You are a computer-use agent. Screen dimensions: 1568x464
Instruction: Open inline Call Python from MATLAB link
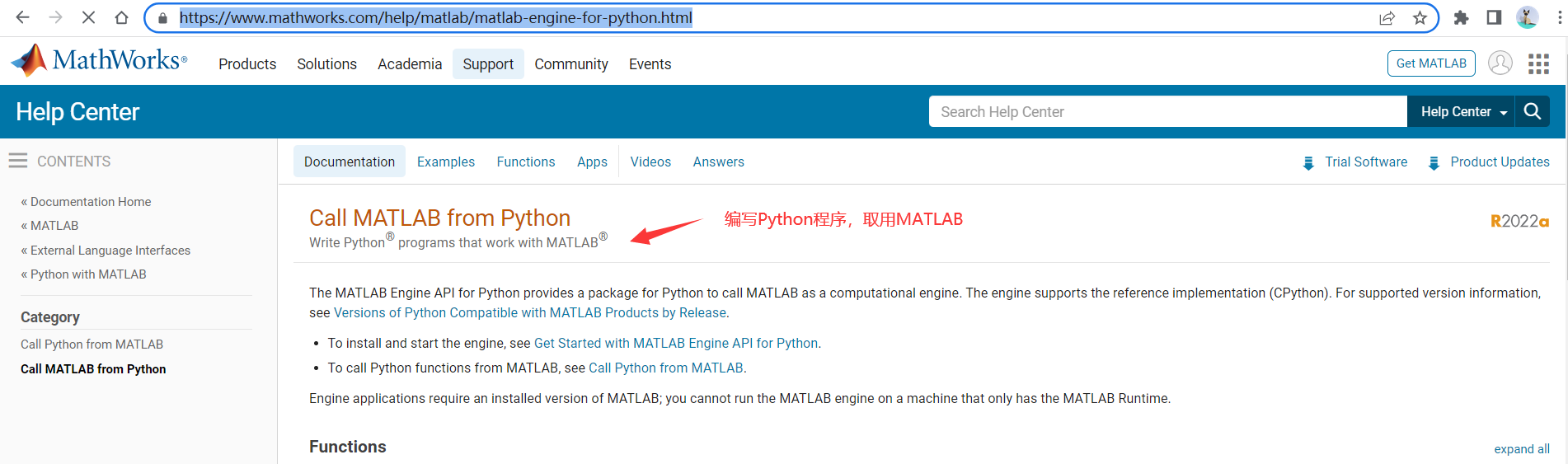666,368
